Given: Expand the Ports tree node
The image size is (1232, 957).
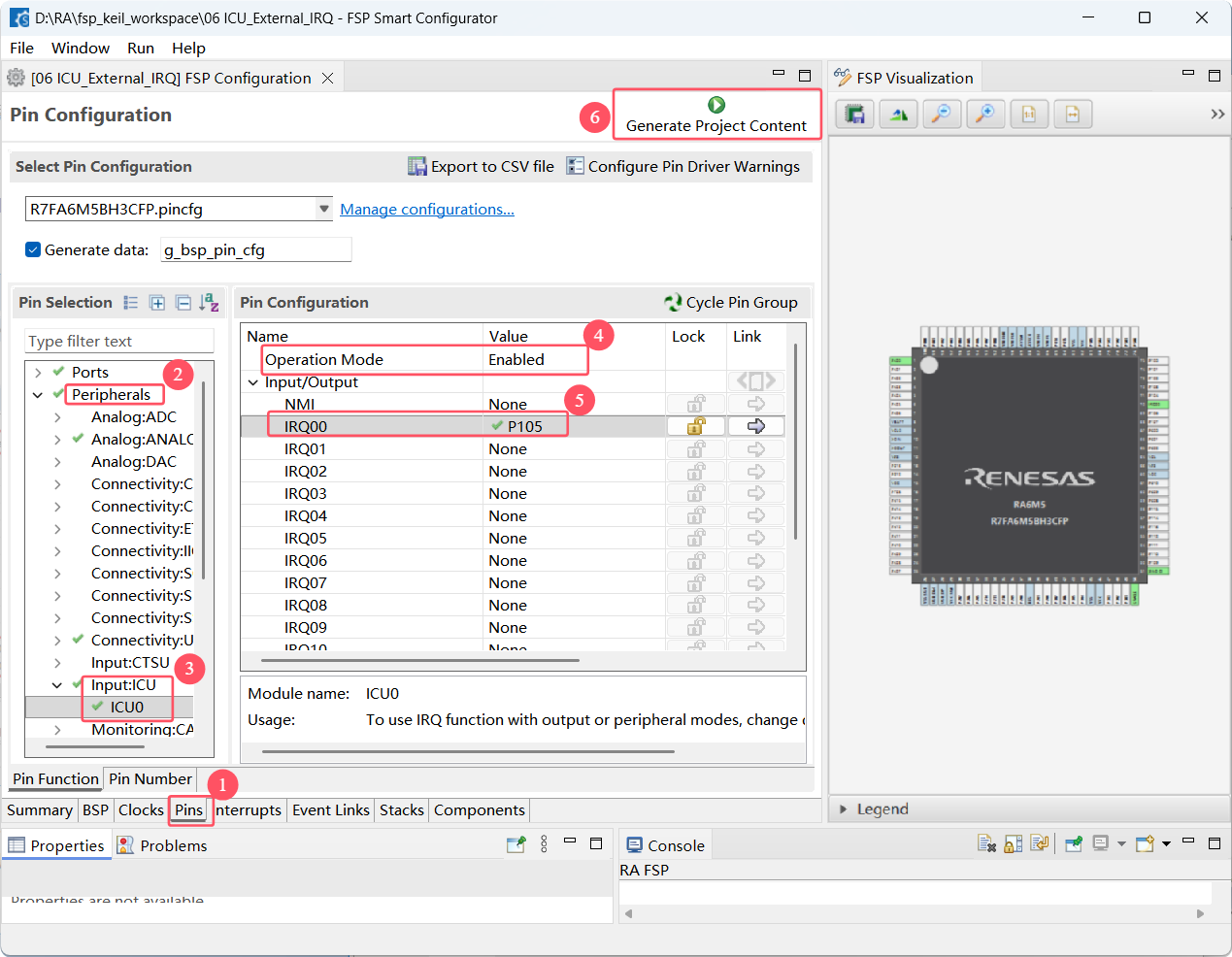Looking at the screenshot, I should [x=38, y=373].
